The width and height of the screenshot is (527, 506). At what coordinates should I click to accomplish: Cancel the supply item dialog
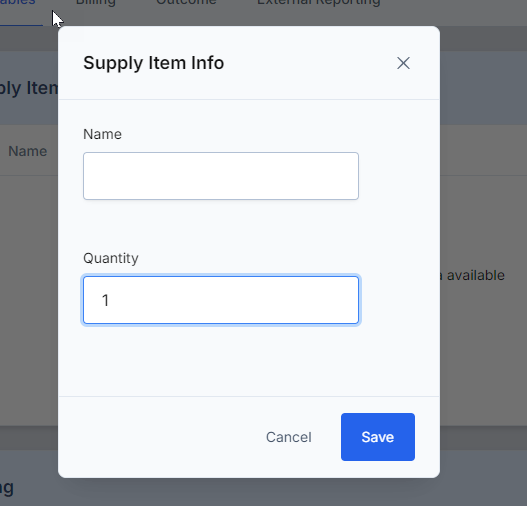[289, 437]
